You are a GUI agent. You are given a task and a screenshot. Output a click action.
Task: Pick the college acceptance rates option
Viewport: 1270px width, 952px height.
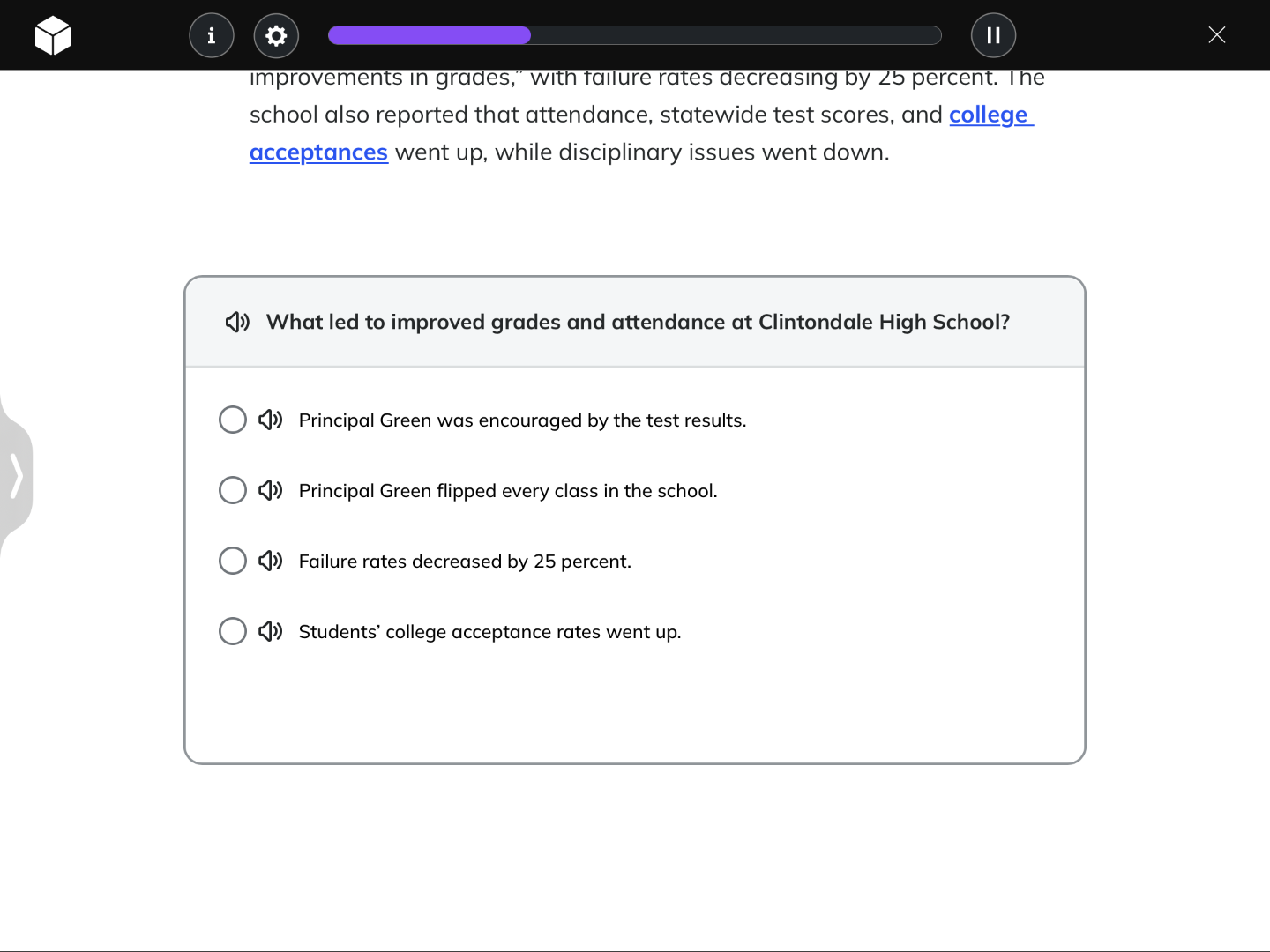(x=232, y=631)
